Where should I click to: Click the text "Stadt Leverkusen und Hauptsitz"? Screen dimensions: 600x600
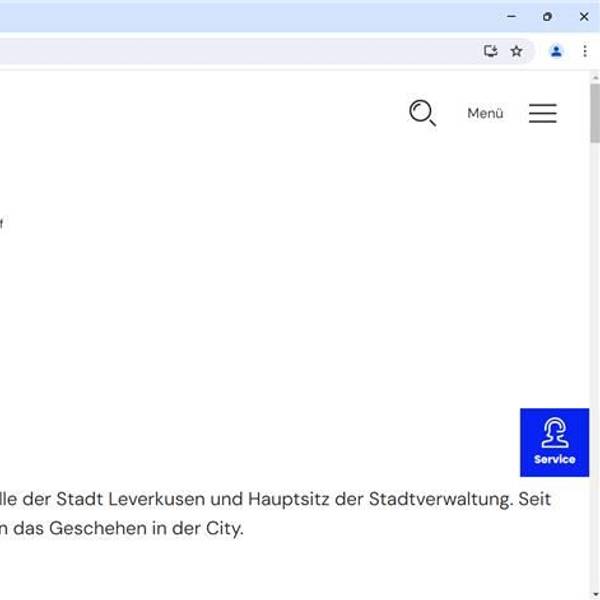coord(193,499)
